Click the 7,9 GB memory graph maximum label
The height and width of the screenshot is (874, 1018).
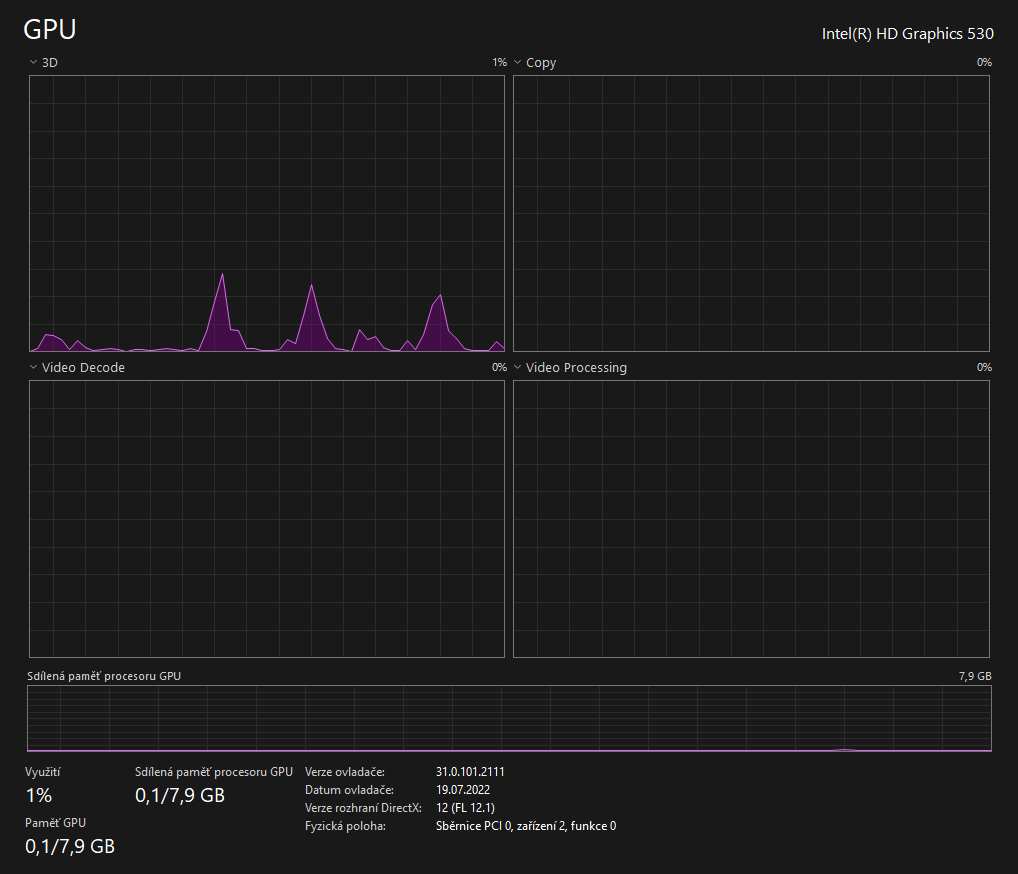point(974,676)
